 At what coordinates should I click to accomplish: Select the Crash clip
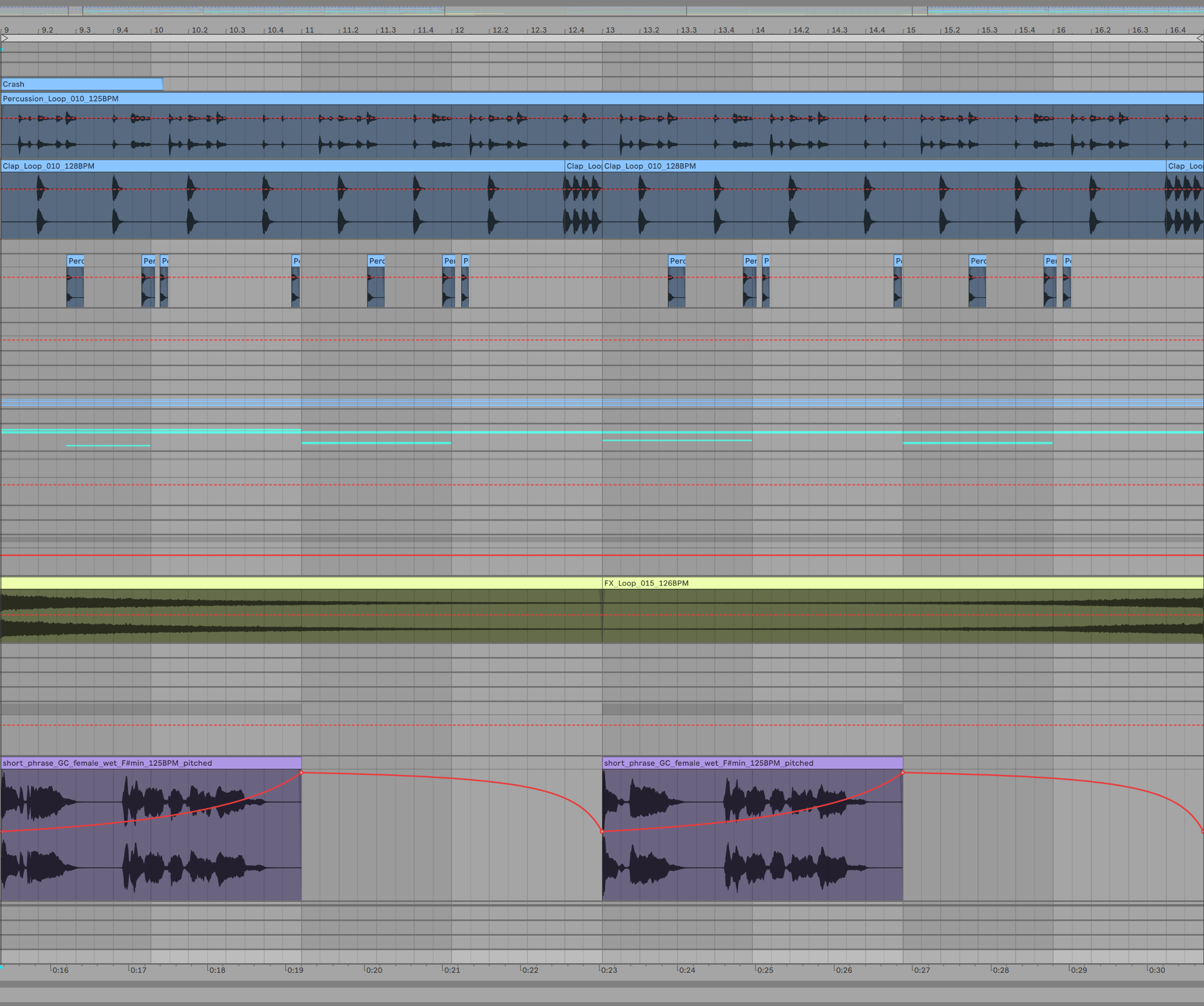point(80,84)
